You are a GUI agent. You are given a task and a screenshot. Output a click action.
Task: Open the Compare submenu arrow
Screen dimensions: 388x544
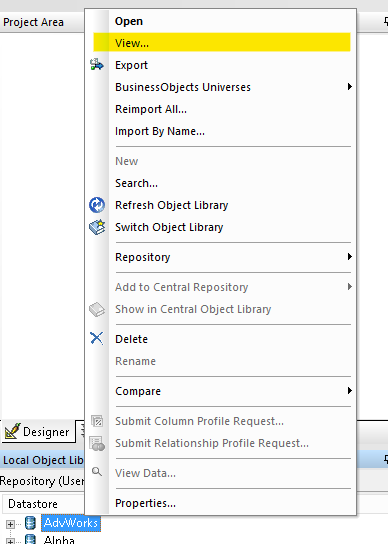click(349, 391)
